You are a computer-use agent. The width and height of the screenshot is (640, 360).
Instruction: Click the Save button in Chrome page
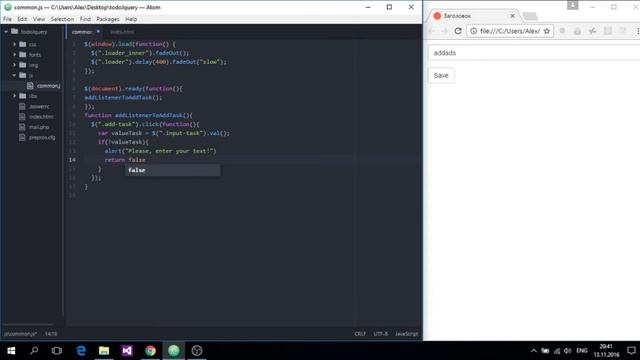[x=441, y=76]
